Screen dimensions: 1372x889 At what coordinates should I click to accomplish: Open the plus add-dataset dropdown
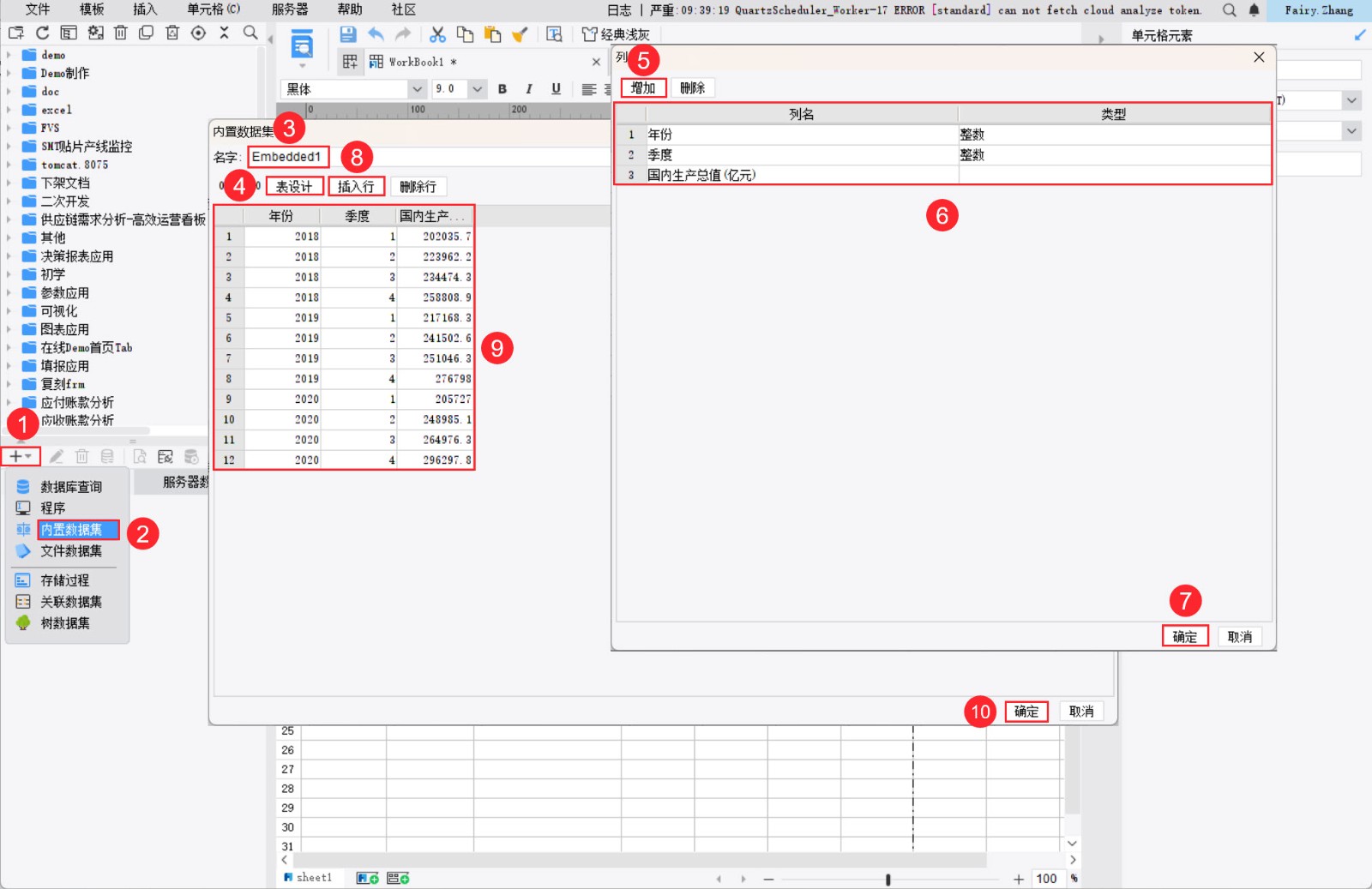[x=21, y=457]
